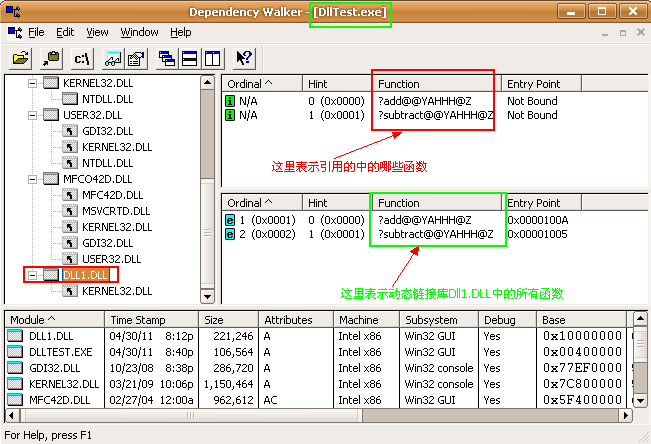Open the Edit menu
The height and width of the screenshot is (444, 651).
(65, 32)
